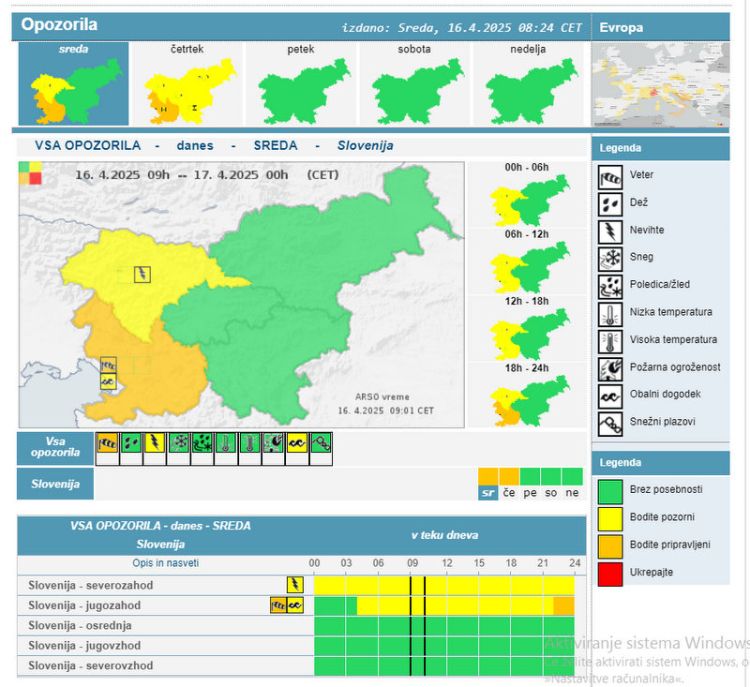This screenshot has height=687, width=750.
Task: Switch to the petek day map
Action: [301, 84]
